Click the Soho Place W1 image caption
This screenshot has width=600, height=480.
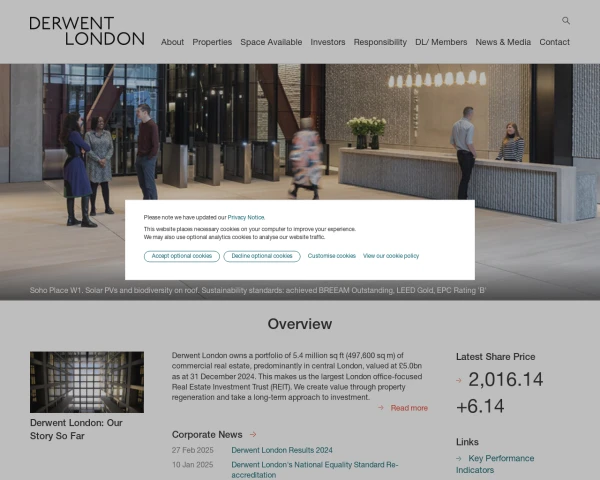(258, 291)
